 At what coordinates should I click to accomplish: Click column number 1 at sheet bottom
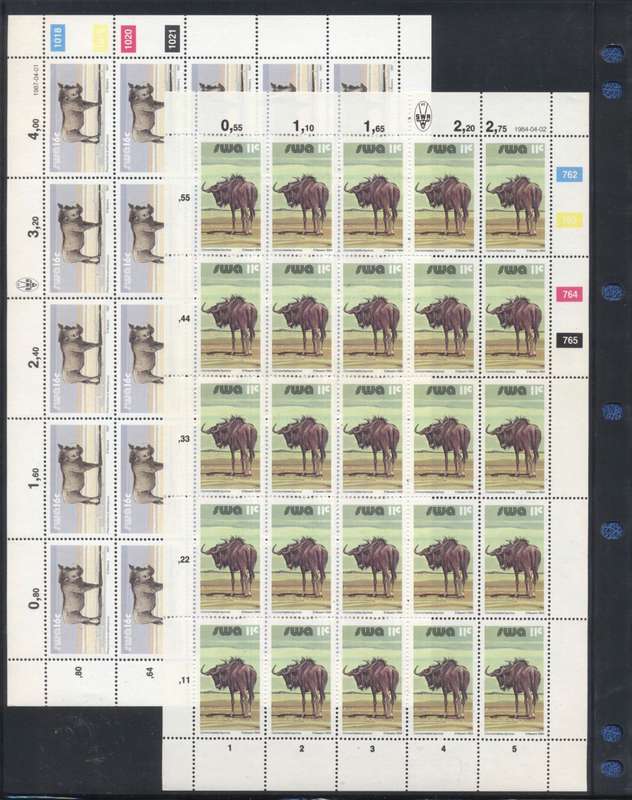(x=230, y=748)
